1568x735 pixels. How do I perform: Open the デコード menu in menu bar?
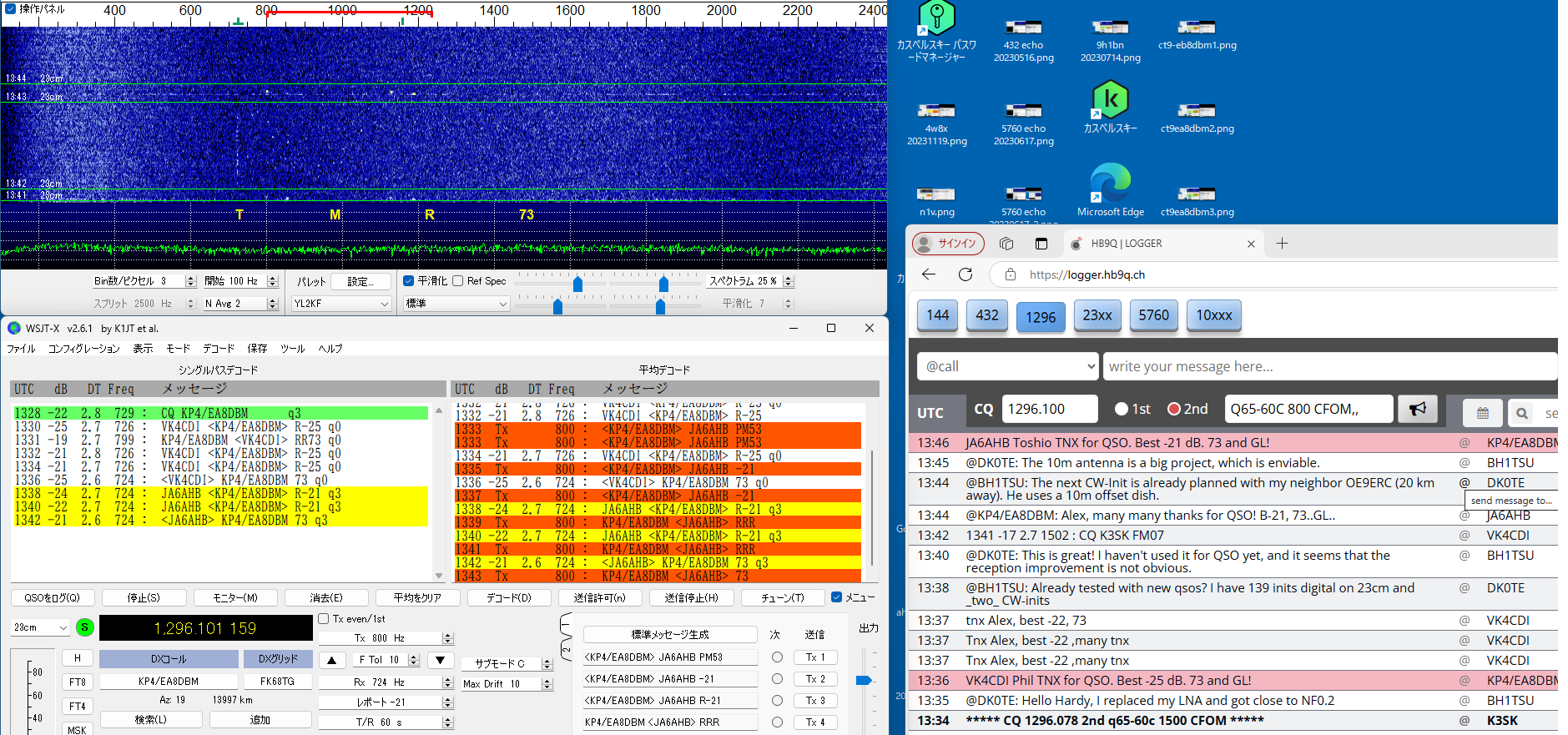(218, 349)
